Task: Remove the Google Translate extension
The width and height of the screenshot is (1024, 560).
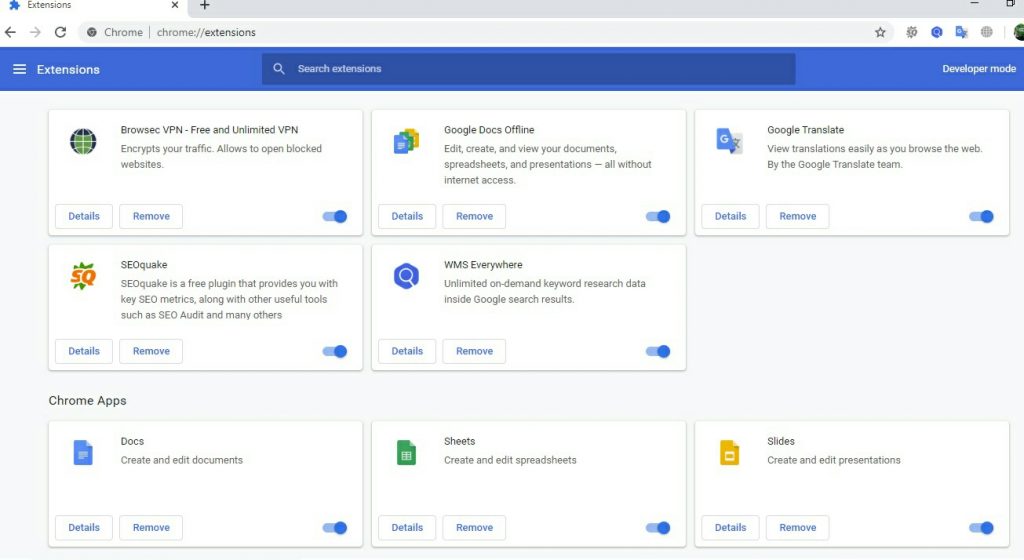Action: [x=797, y=216]
